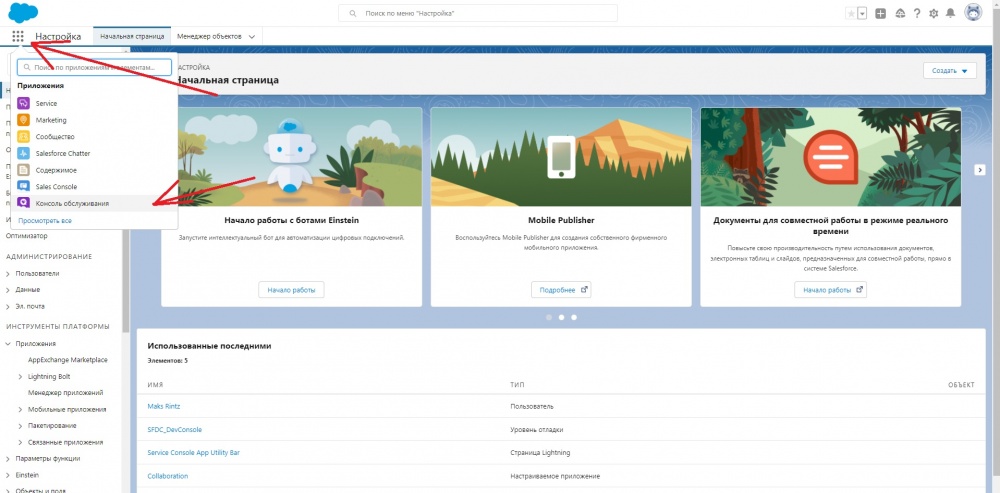Select the Сообщество app icon
This screenshot has width=1000, height=493.
tap(24, 136)
